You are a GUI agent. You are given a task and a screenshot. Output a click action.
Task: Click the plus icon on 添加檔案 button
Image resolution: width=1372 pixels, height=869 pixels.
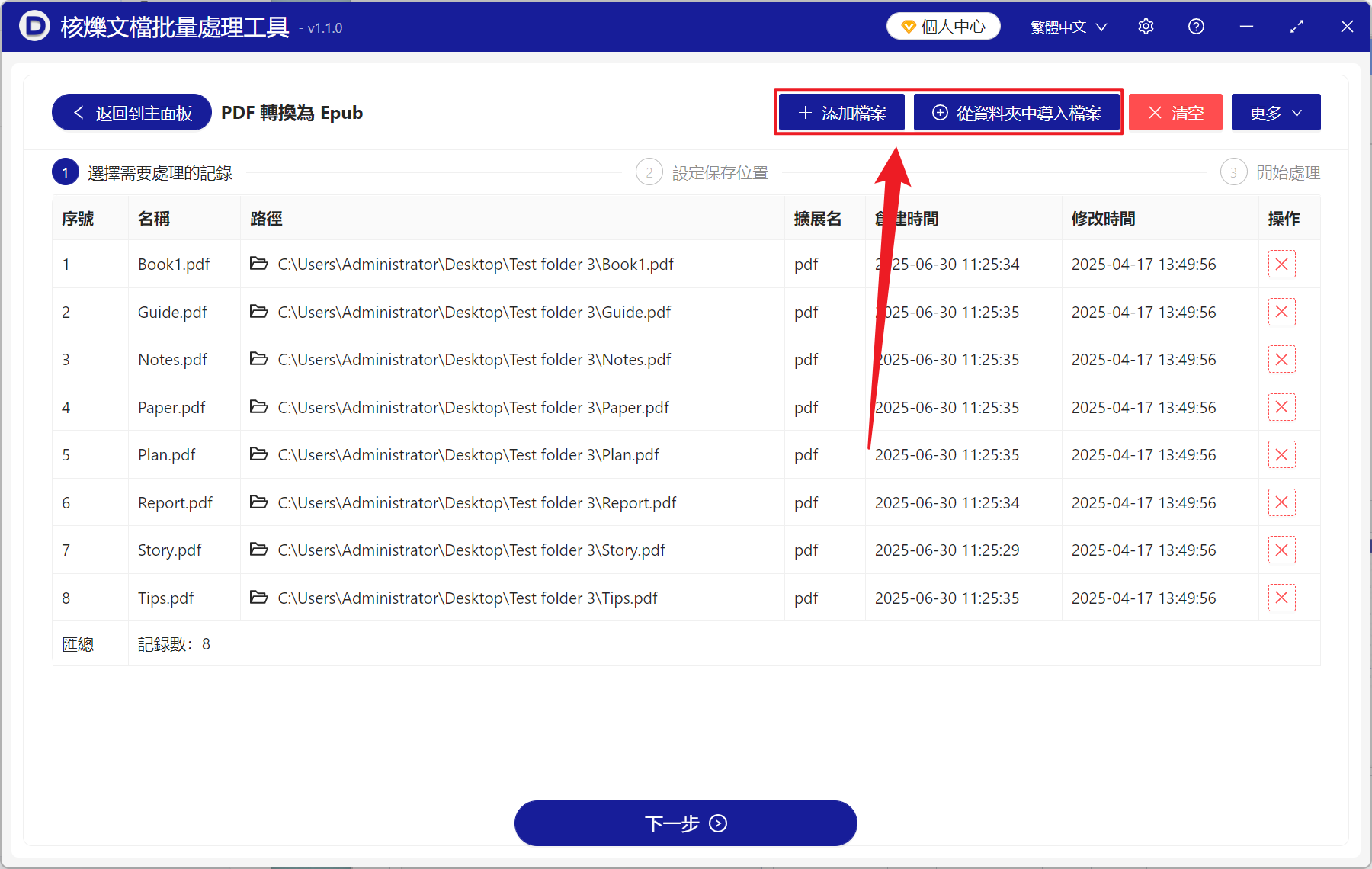click(x=804, y=112)
